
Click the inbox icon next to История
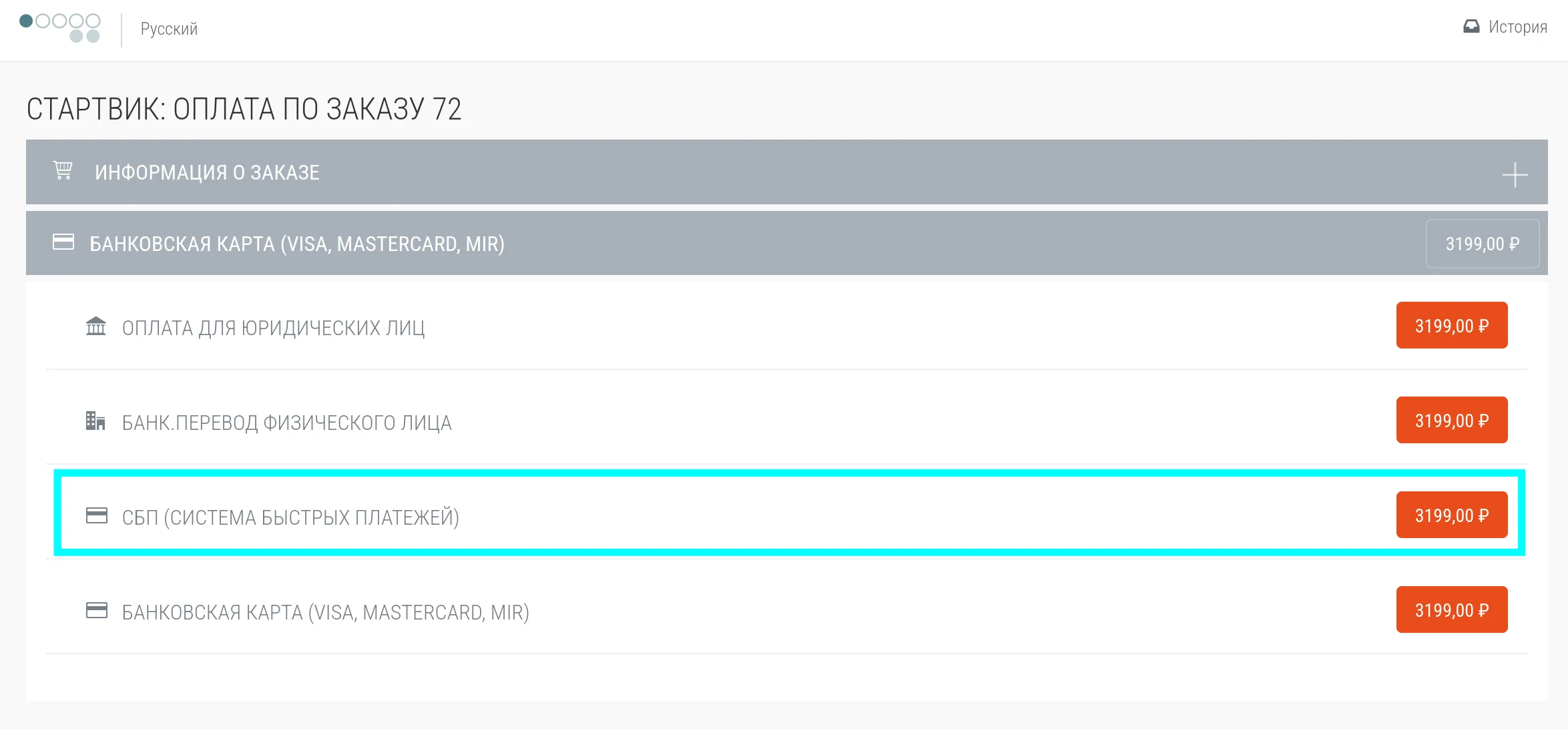point(1471,27)
